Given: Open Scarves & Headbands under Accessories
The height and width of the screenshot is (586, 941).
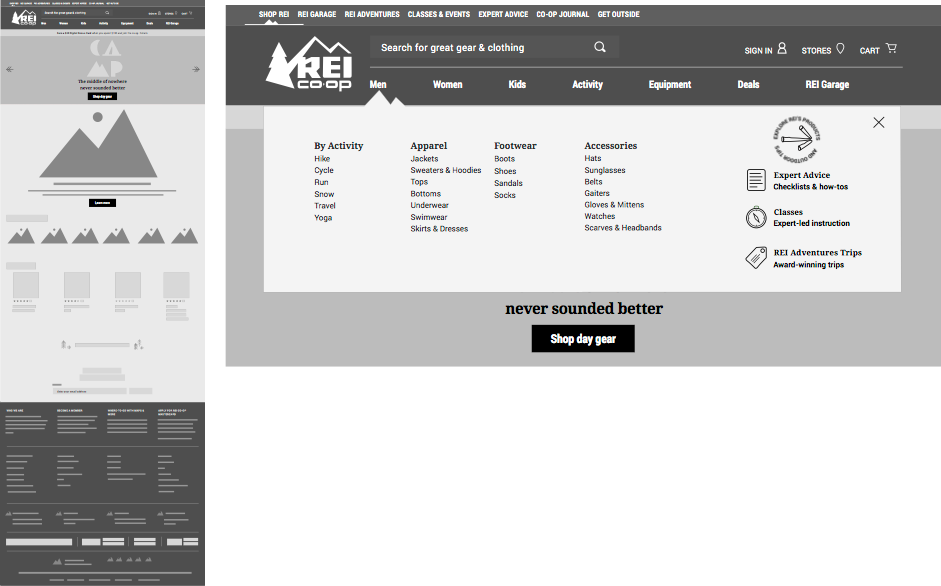Looking at the screenshot, I should 623,228.
